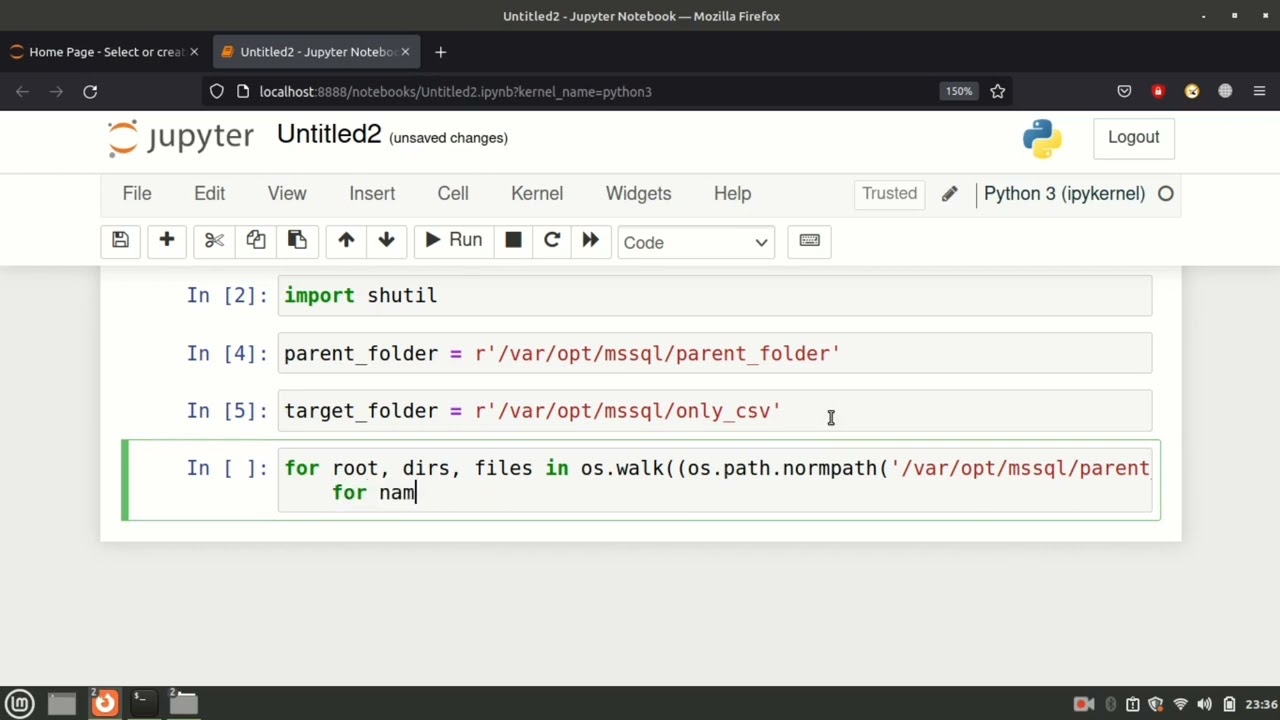Open the yellow extension icon in toolbar

tap(1192, 91)
